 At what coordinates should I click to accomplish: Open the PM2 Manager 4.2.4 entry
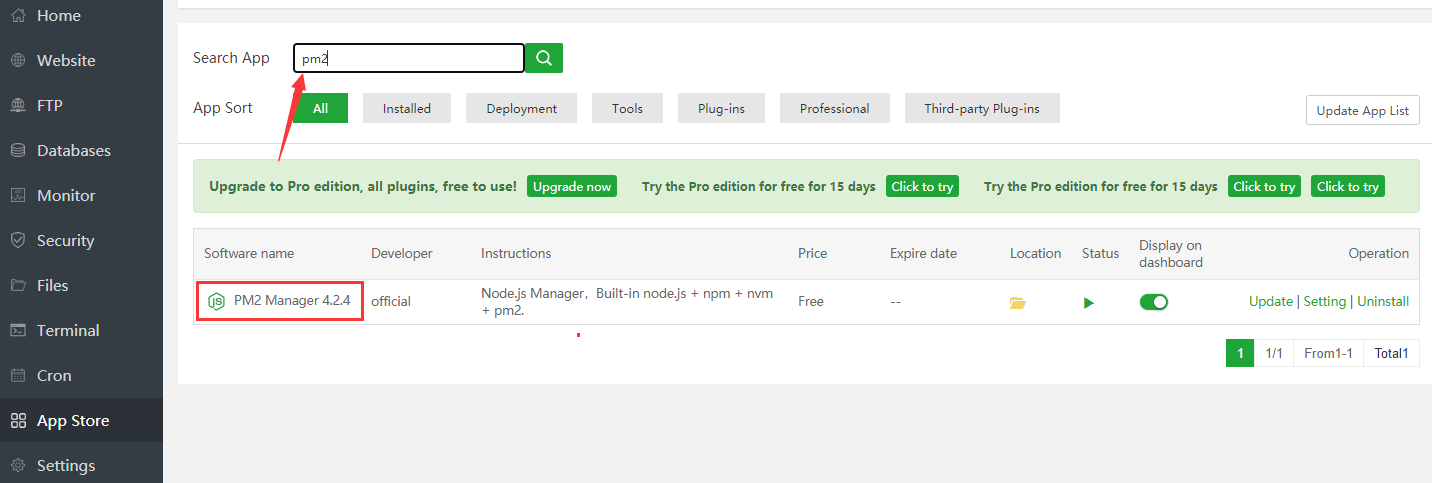292,300
